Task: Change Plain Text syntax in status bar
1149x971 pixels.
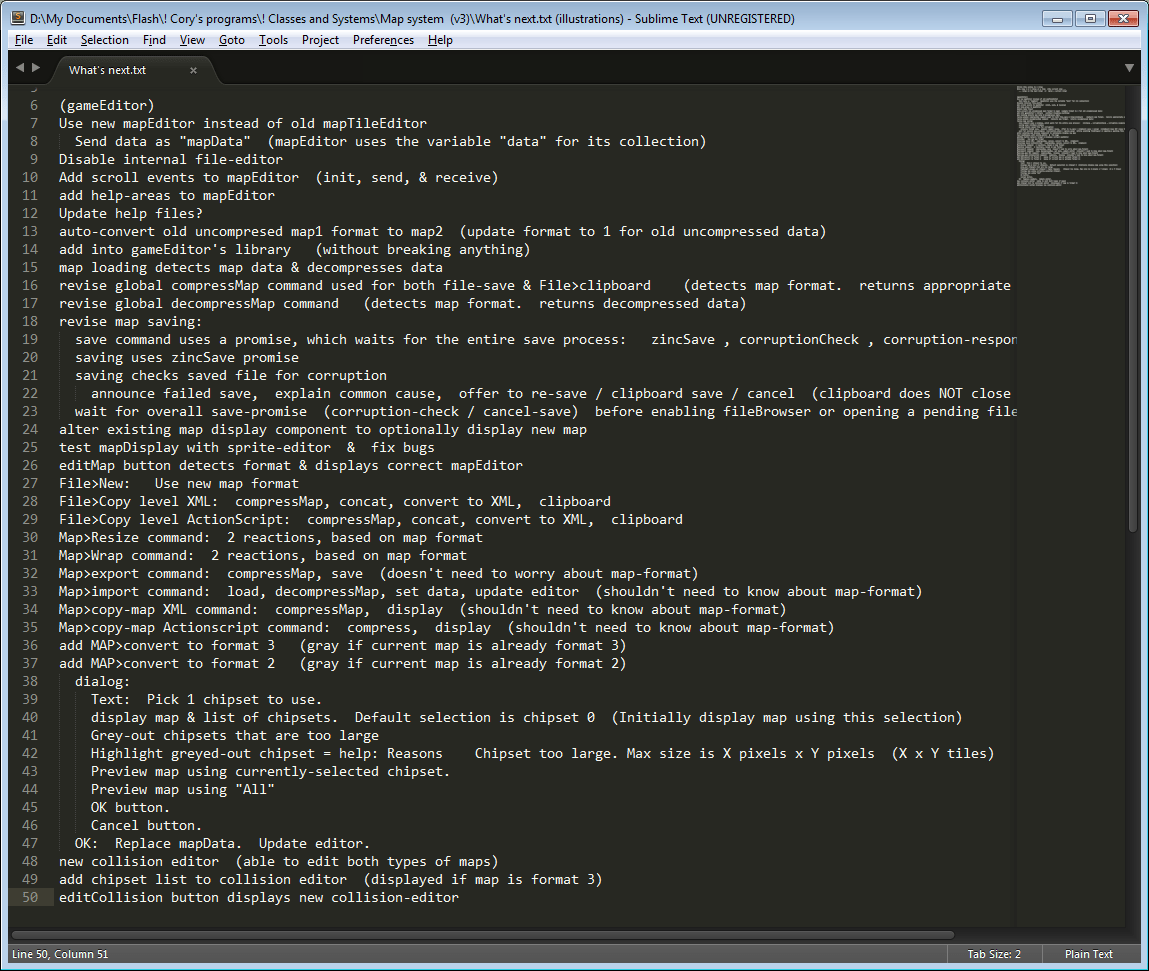Action: point(1088,954)
